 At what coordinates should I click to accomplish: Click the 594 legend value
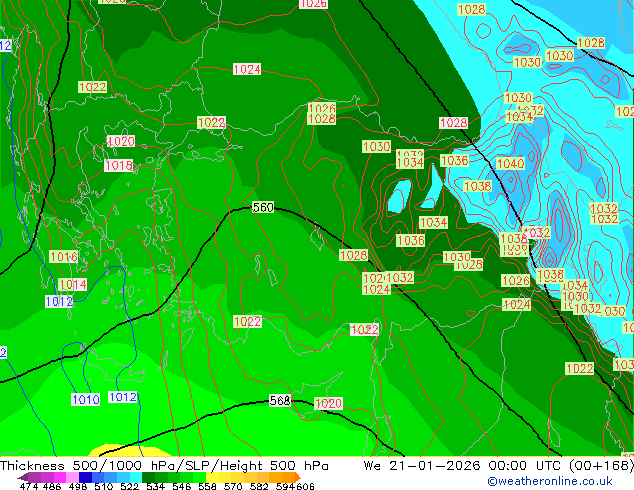pos(285,486)
